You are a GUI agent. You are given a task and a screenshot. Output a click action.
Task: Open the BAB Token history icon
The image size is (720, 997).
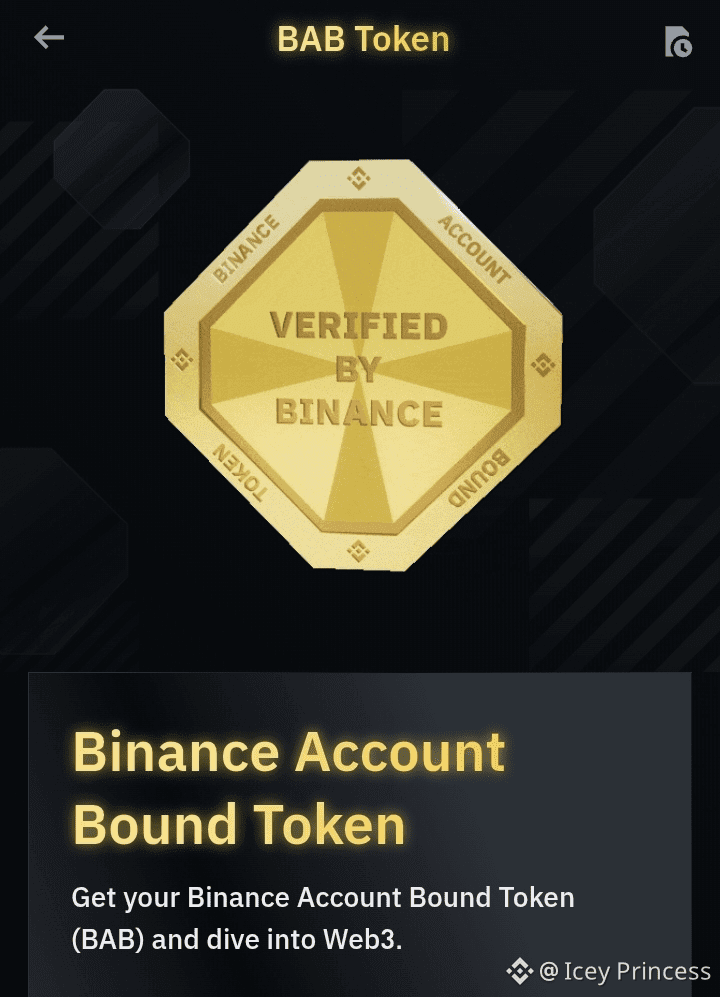pyautogui.click(x=678, y=41)
